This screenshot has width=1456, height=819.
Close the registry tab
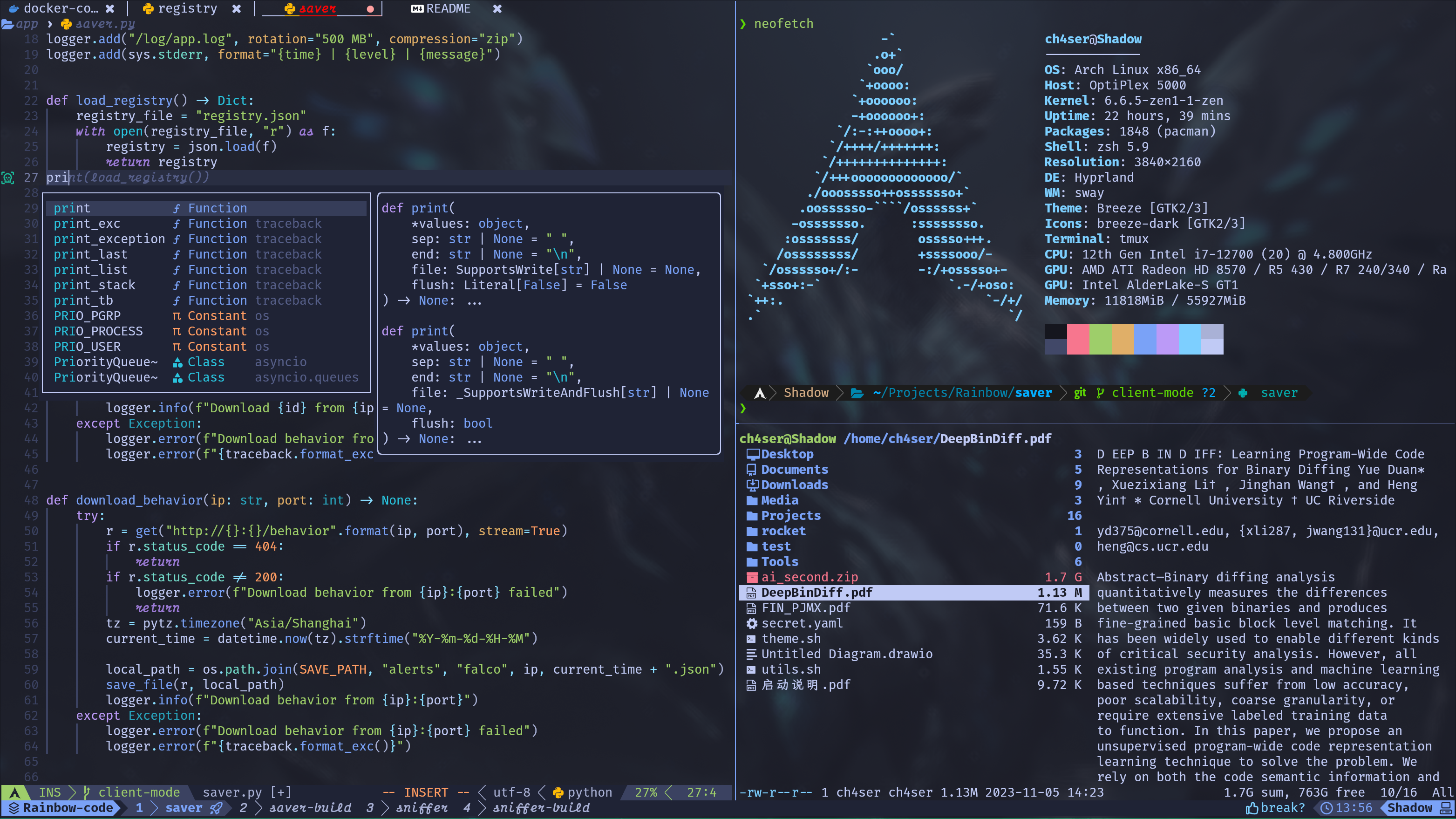click(x=237, y=8)
